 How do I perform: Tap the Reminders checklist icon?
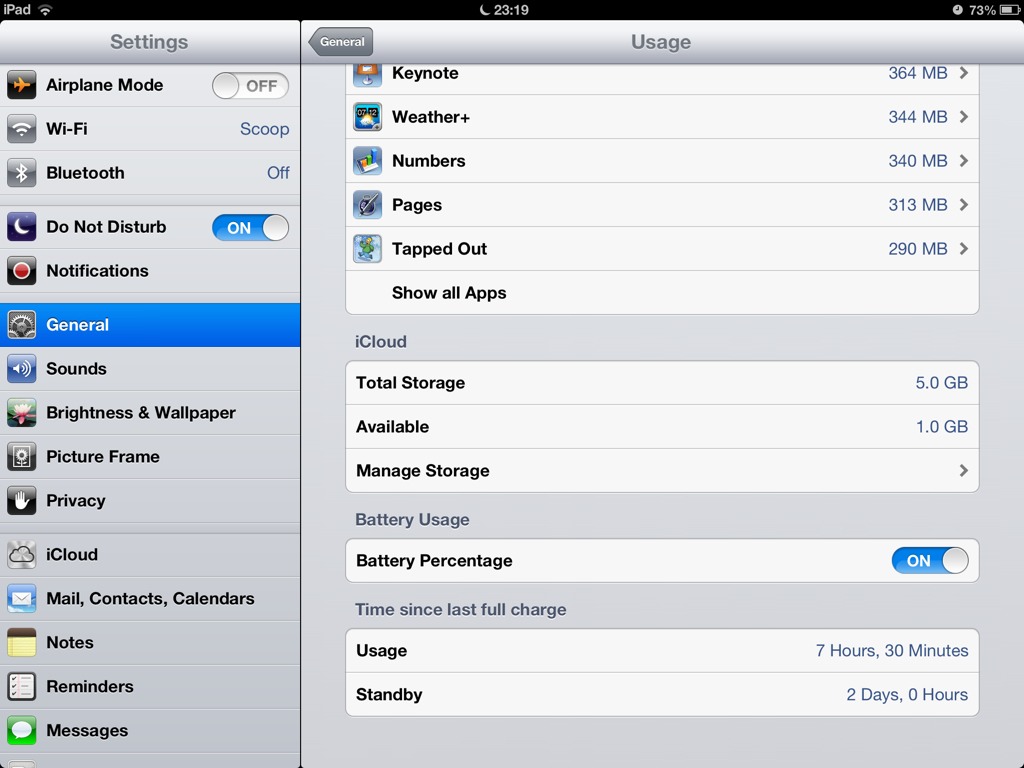[22, 686]
